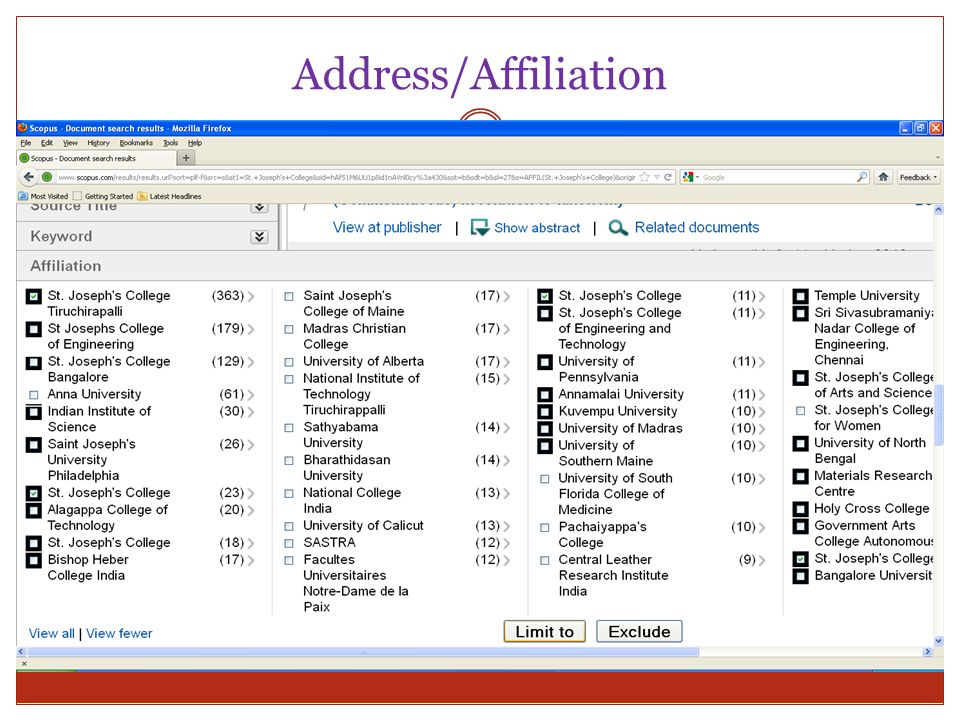Click the Related documents magnifier icon

[x=618, y=228]
